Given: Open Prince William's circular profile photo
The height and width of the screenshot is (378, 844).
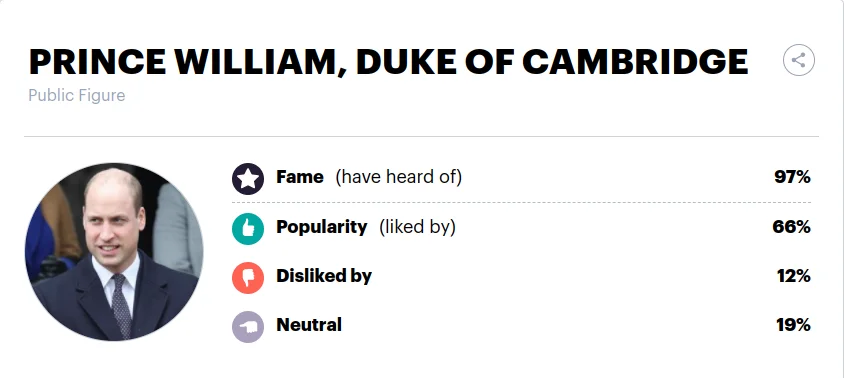Looking at the screenshot, I should point(114,252).
